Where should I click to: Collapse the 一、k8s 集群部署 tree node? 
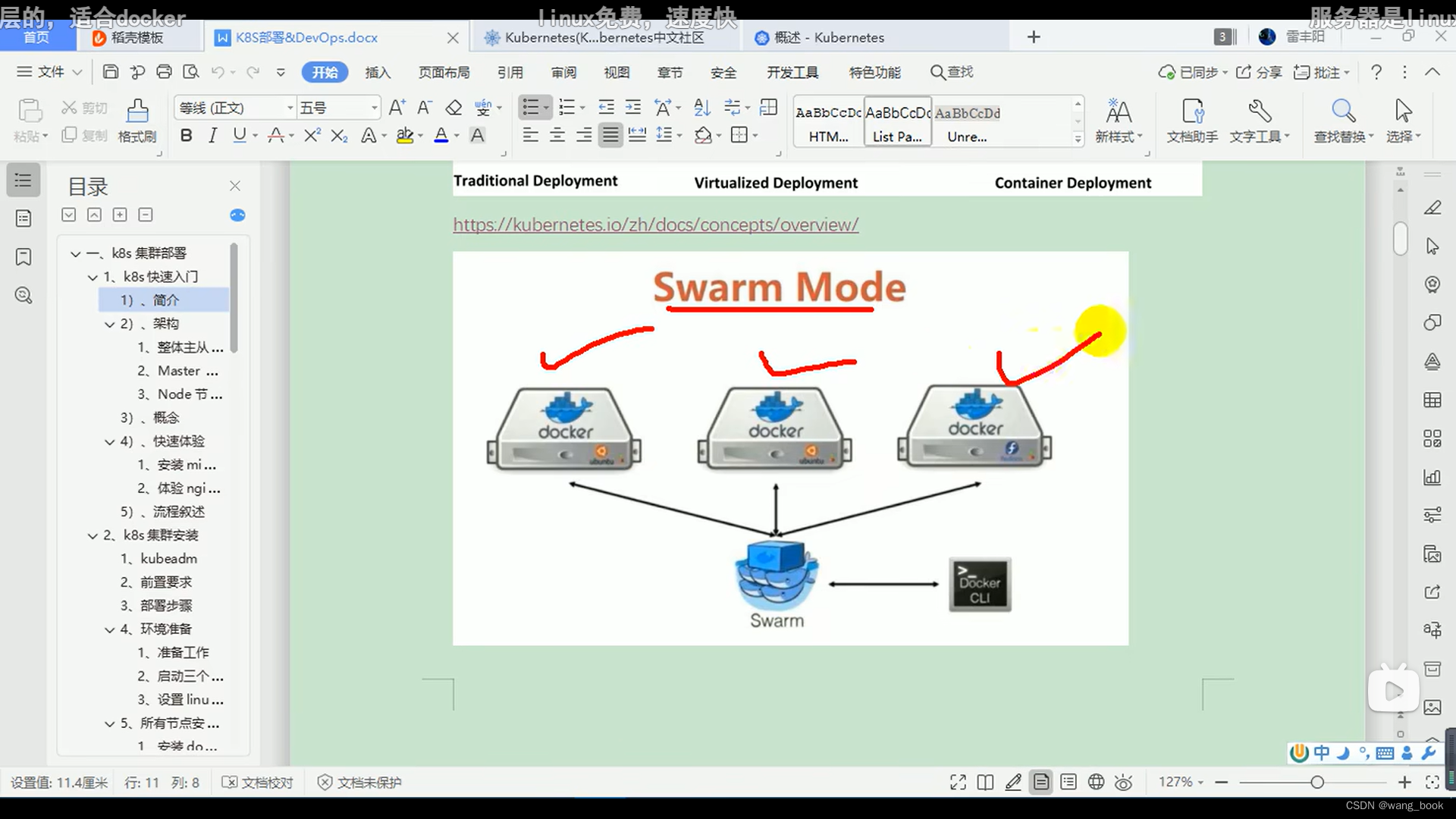coord(75,254)
